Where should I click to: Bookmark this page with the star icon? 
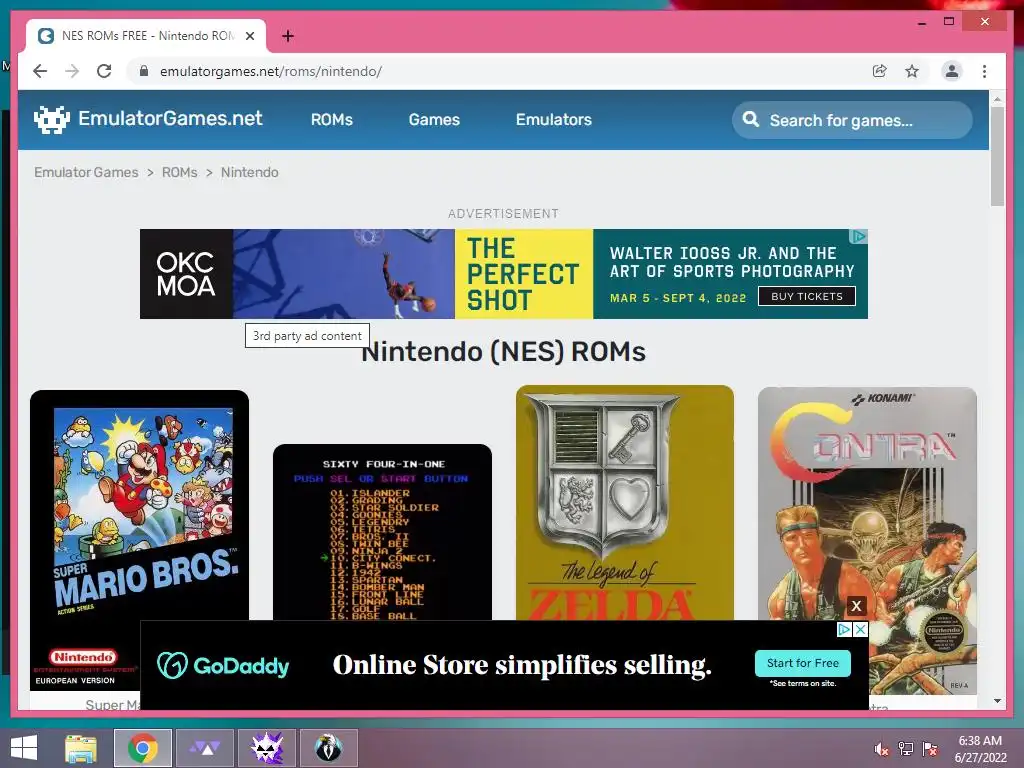pos(912,71)
